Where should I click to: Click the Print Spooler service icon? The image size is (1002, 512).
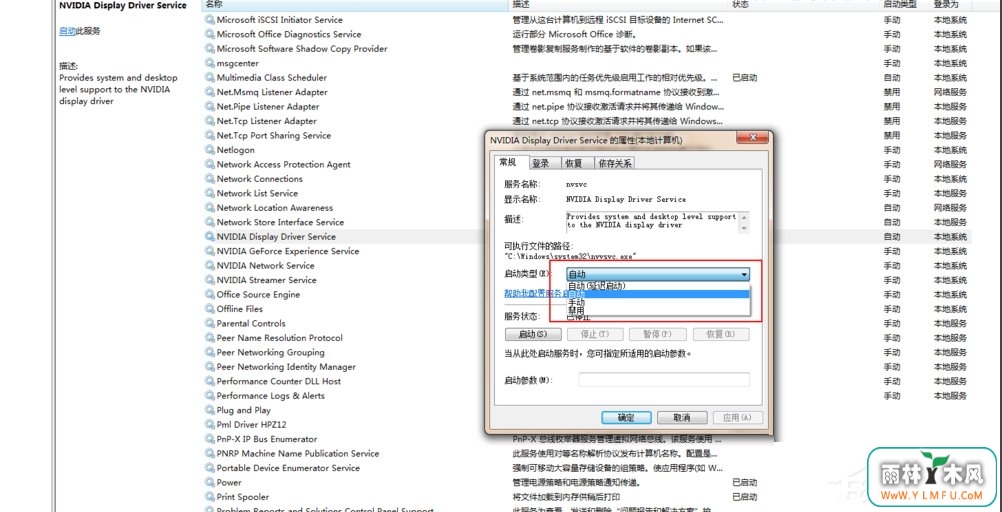point(210,497)
